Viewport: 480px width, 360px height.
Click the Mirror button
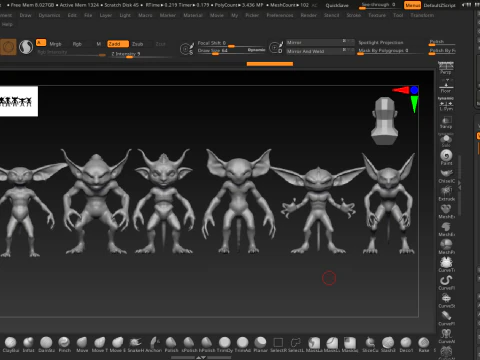pyautogui.click(x=320, y=42)
